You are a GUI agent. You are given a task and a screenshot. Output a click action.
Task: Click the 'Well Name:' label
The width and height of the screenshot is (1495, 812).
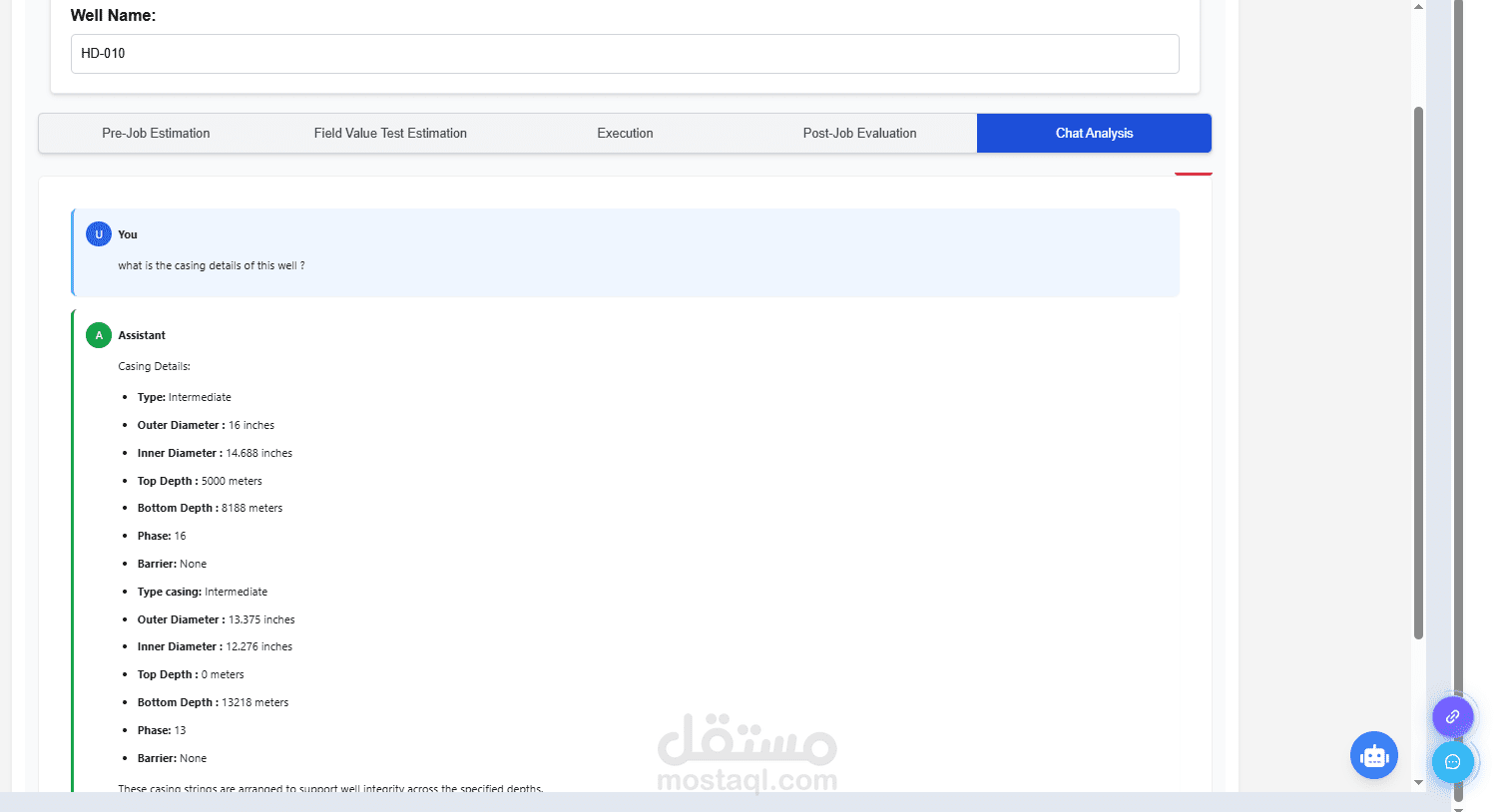tap(113, 16)
